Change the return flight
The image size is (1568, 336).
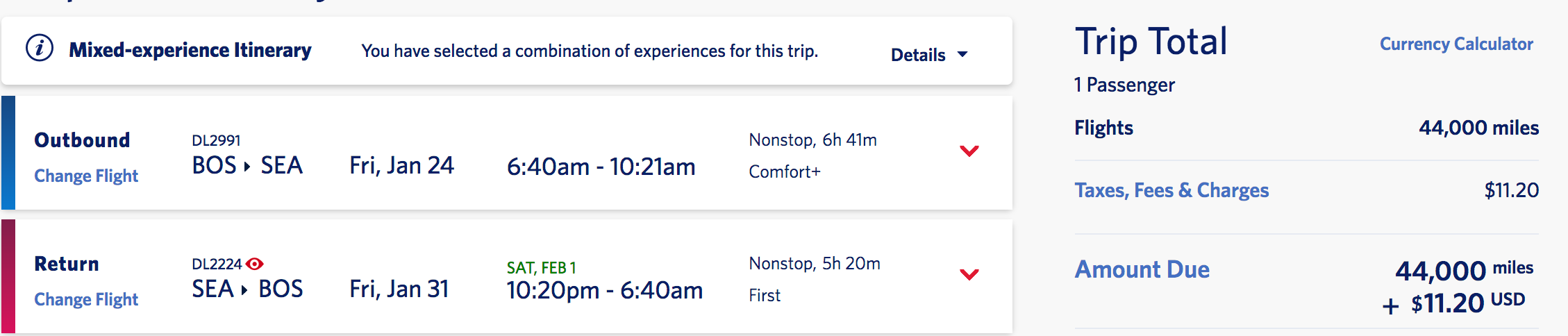pos(86,299)
